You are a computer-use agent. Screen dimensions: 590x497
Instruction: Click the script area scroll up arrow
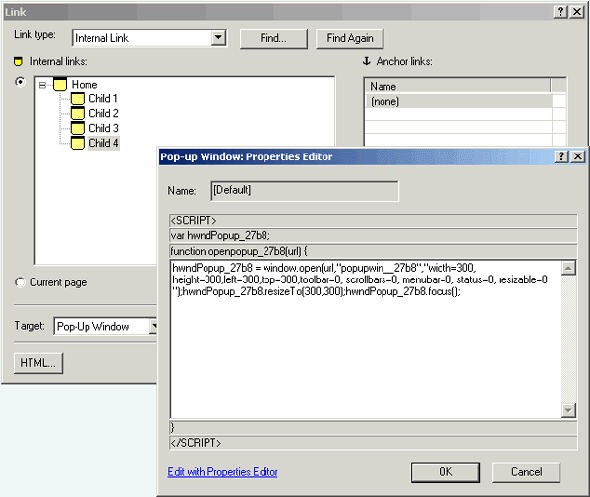[x=568, y=268]
